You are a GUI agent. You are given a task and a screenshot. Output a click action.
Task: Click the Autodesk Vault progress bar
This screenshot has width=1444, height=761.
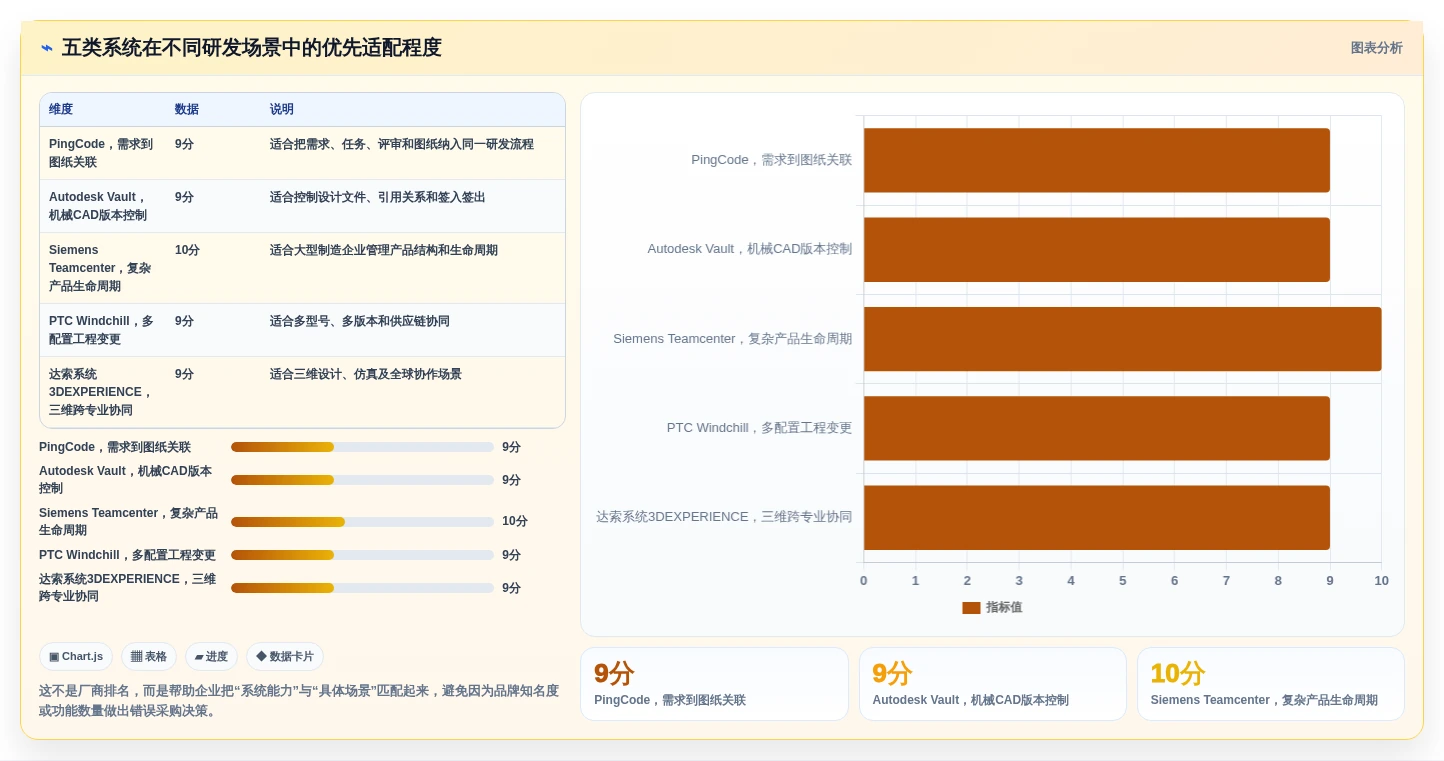(x=362, y=480)
